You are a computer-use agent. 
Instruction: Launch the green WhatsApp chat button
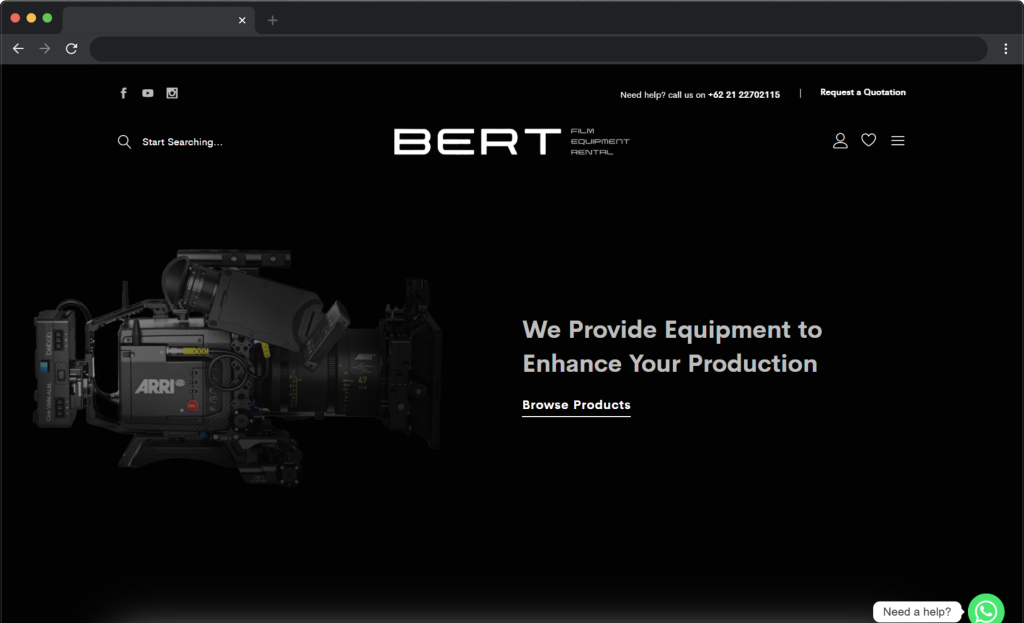[985, 610]
